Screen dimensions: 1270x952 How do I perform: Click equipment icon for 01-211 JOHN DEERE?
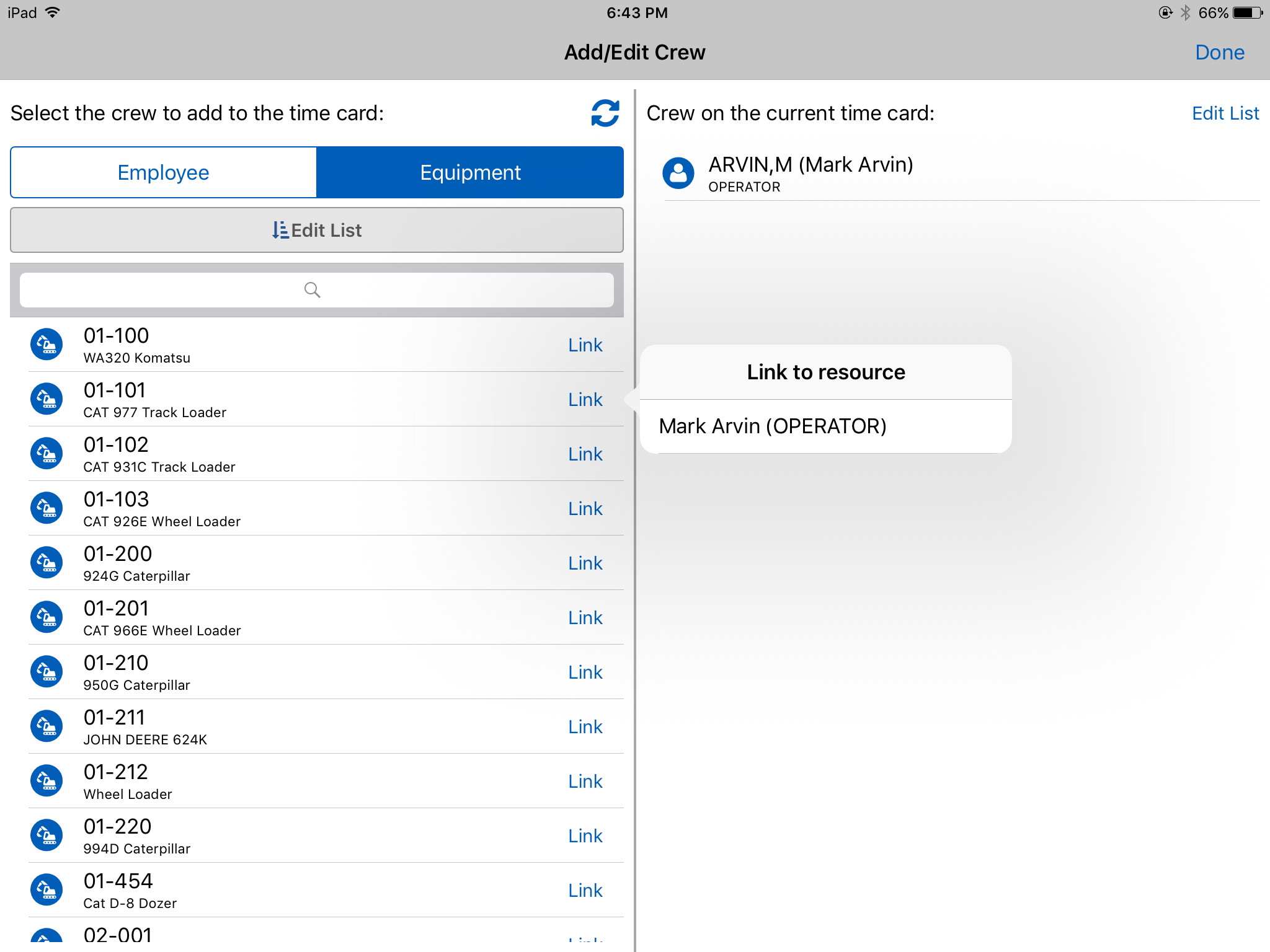(47, 726)
